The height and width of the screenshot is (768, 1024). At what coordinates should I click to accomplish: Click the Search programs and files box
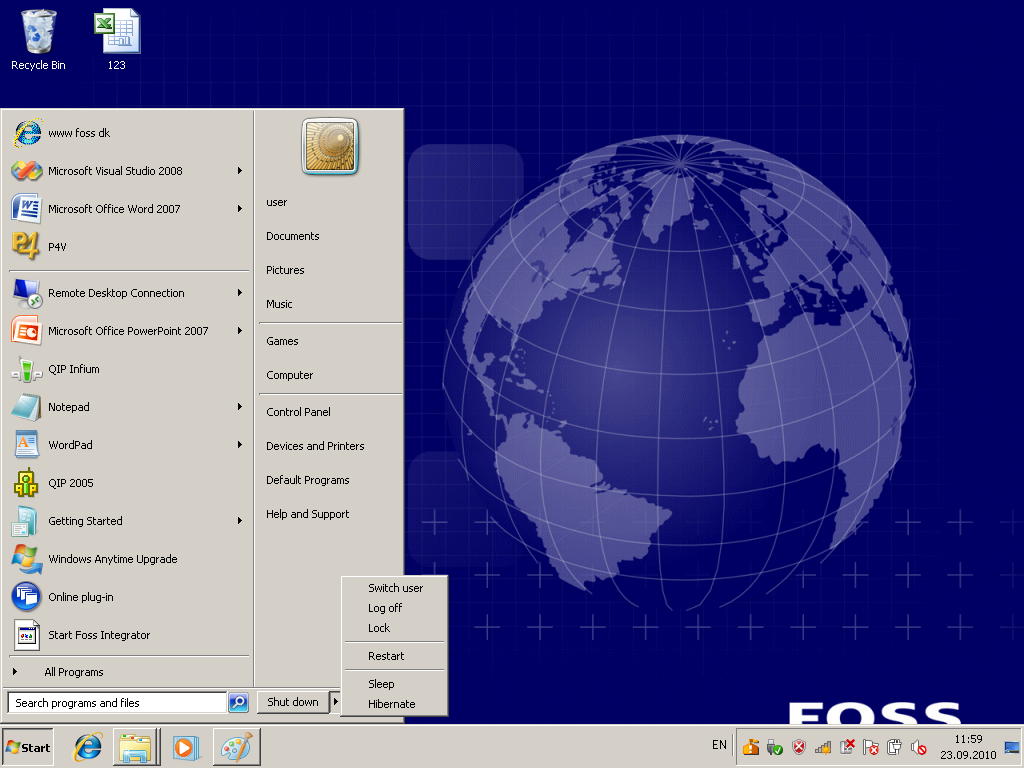117,703
